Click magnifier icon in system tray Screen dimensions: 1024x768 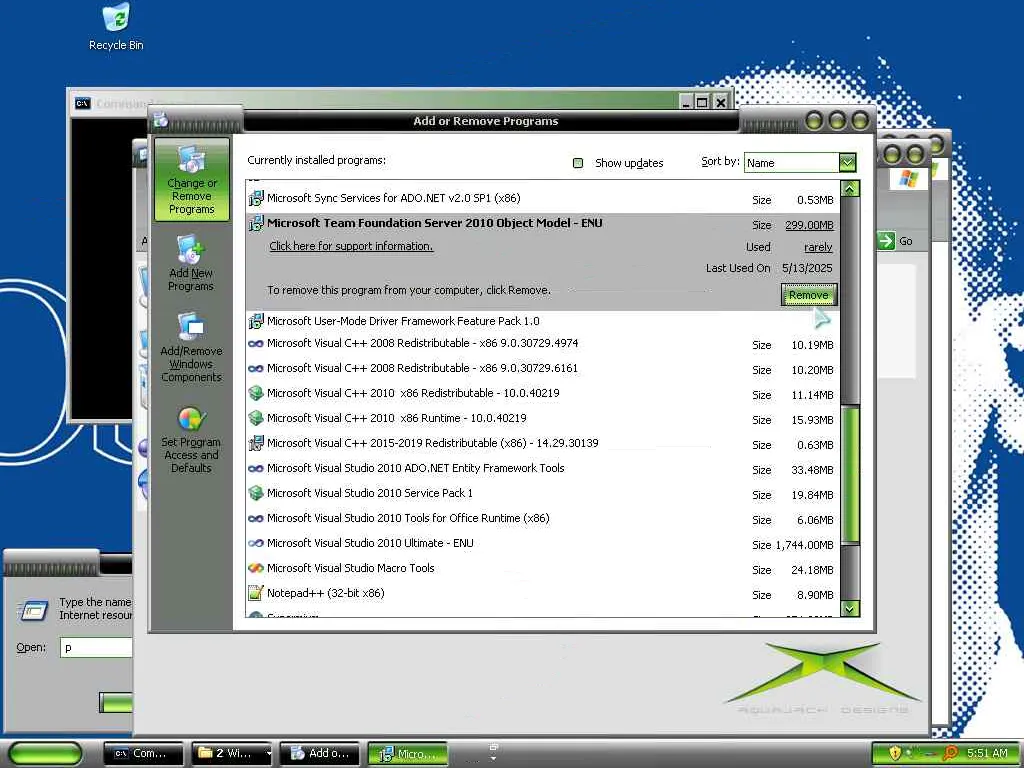pos(950,753)
